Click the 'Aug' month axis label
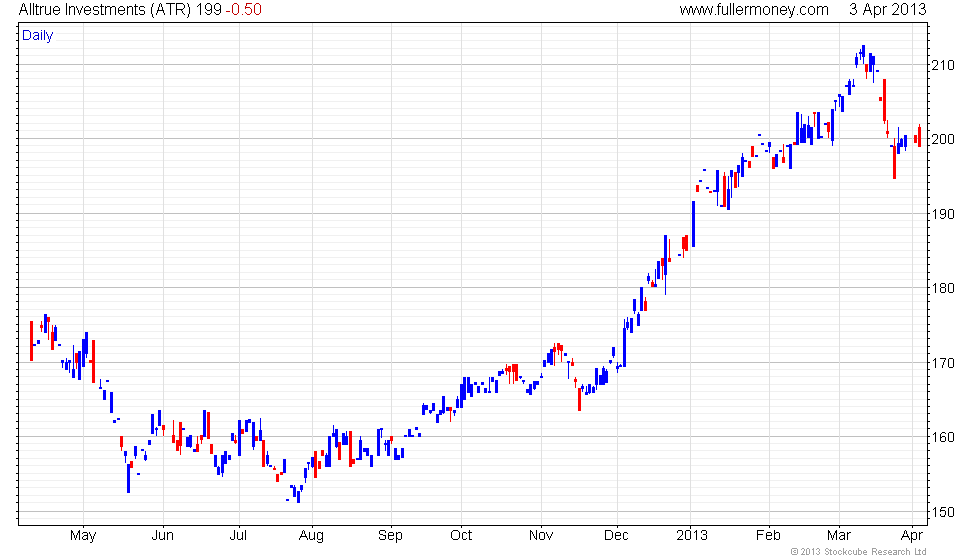980x560 pixels. click(311, 536)
